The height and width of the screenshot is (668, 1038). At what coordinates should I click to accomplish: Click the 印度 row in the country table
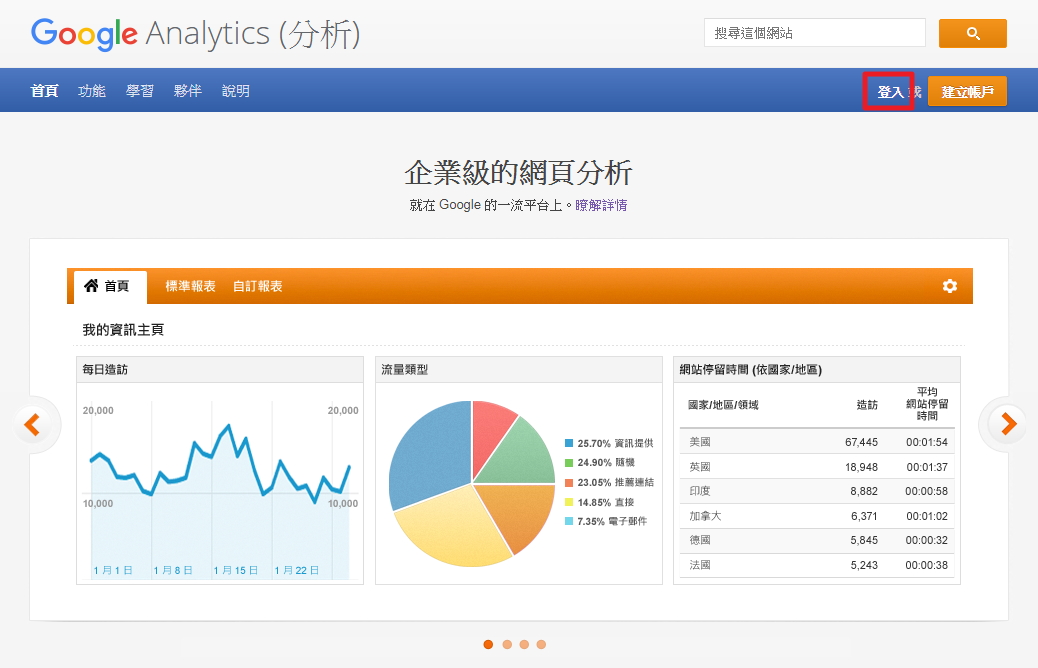click(x=817, y=491)
